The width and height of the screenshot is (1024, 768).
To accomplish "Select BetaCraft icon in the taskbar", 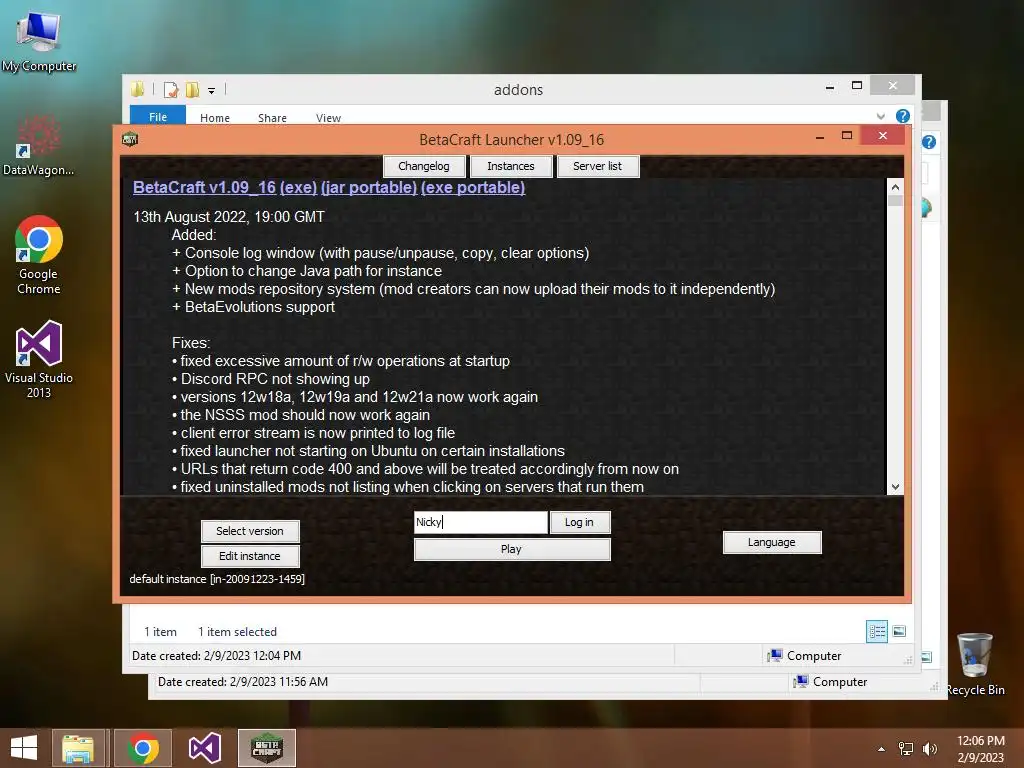I will (266, 748).
